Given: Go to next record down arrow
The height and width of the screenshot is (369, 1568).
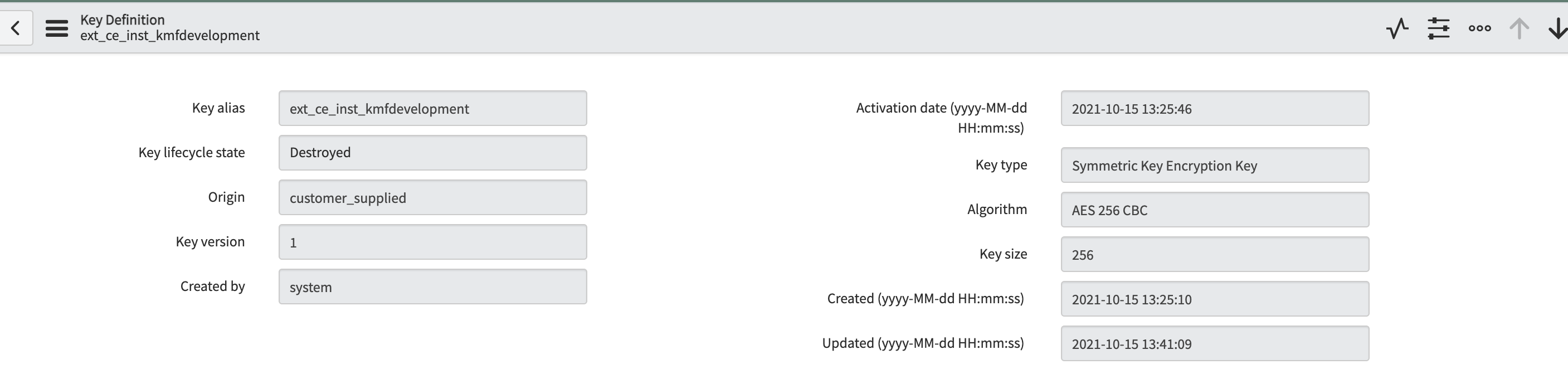Looking at the screenshot, I should pos(1557,28).
